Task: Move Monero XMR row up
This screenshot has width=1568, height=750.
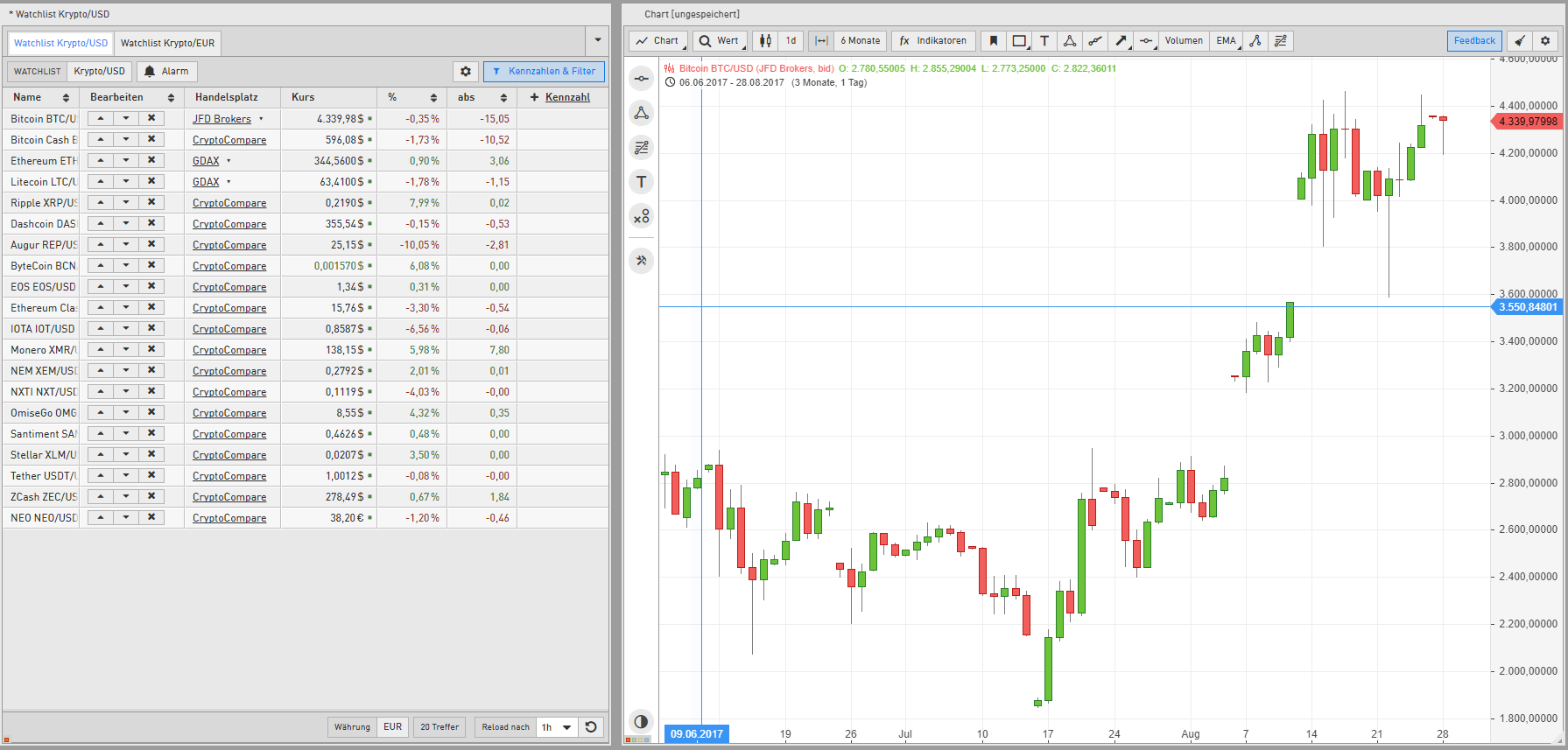Action: click(x=101, y=349)
